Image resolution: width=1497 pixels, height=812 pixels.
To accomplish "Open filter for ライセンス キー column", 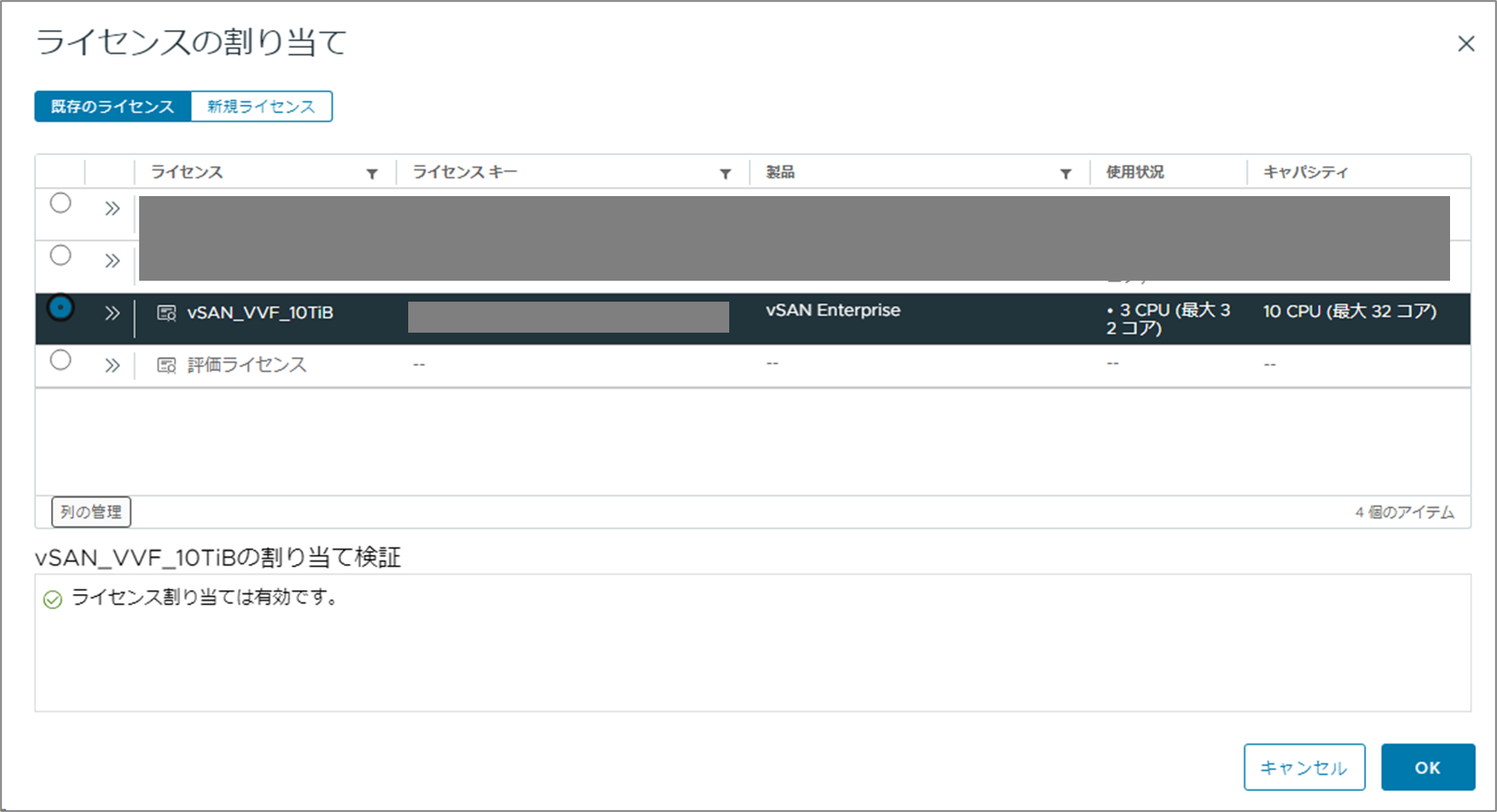I will pos(726,173).
